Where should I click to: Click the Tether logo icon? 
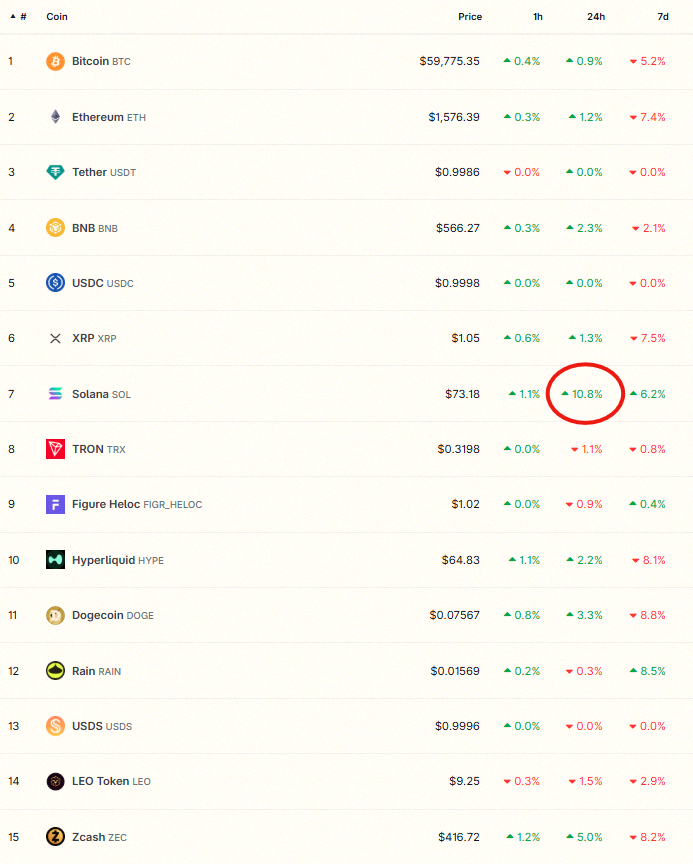(x=55, y=172)
